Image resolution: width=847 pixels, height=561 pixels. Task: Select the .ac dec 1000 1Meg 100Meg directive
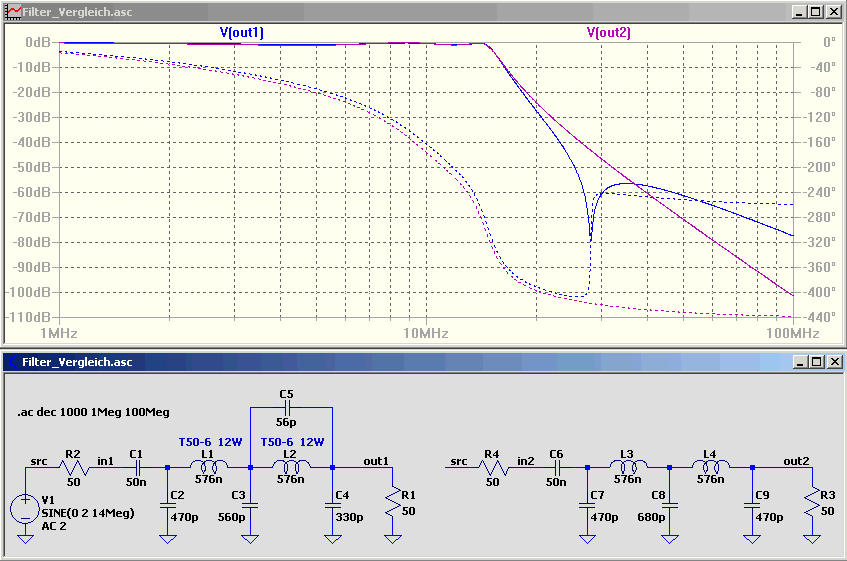[93, 413]
